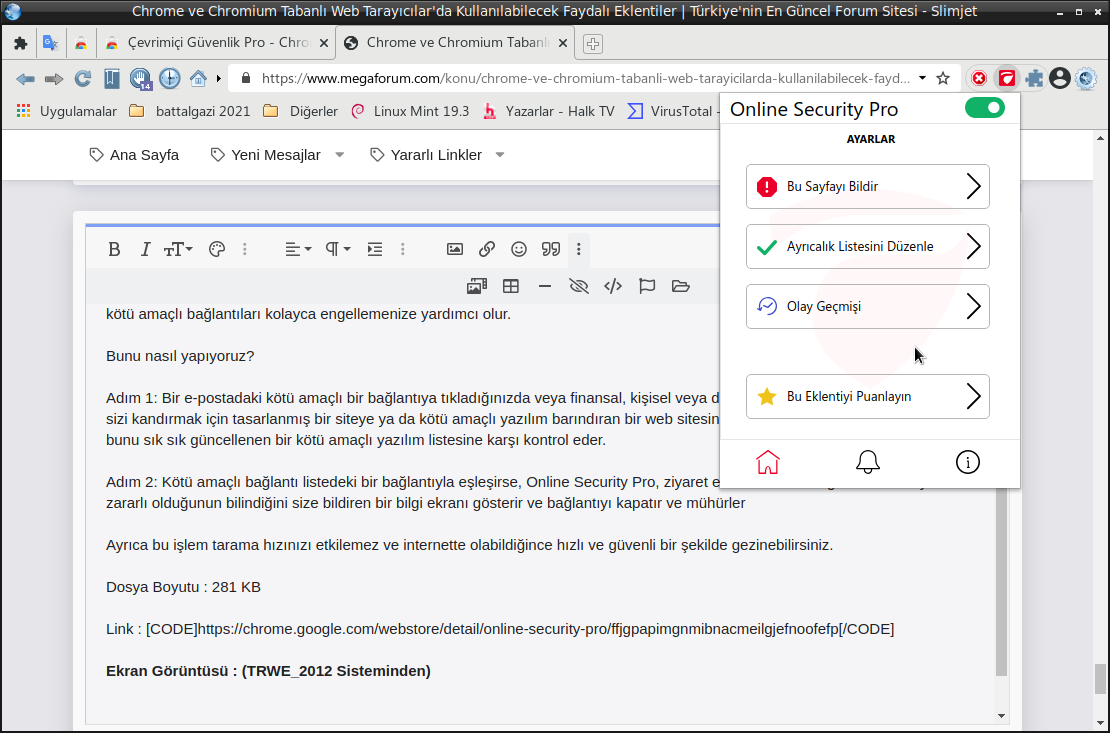The width and height of the screenshot is (1110, 733).
Task: Go back to previous page
Action: (25, 79)
